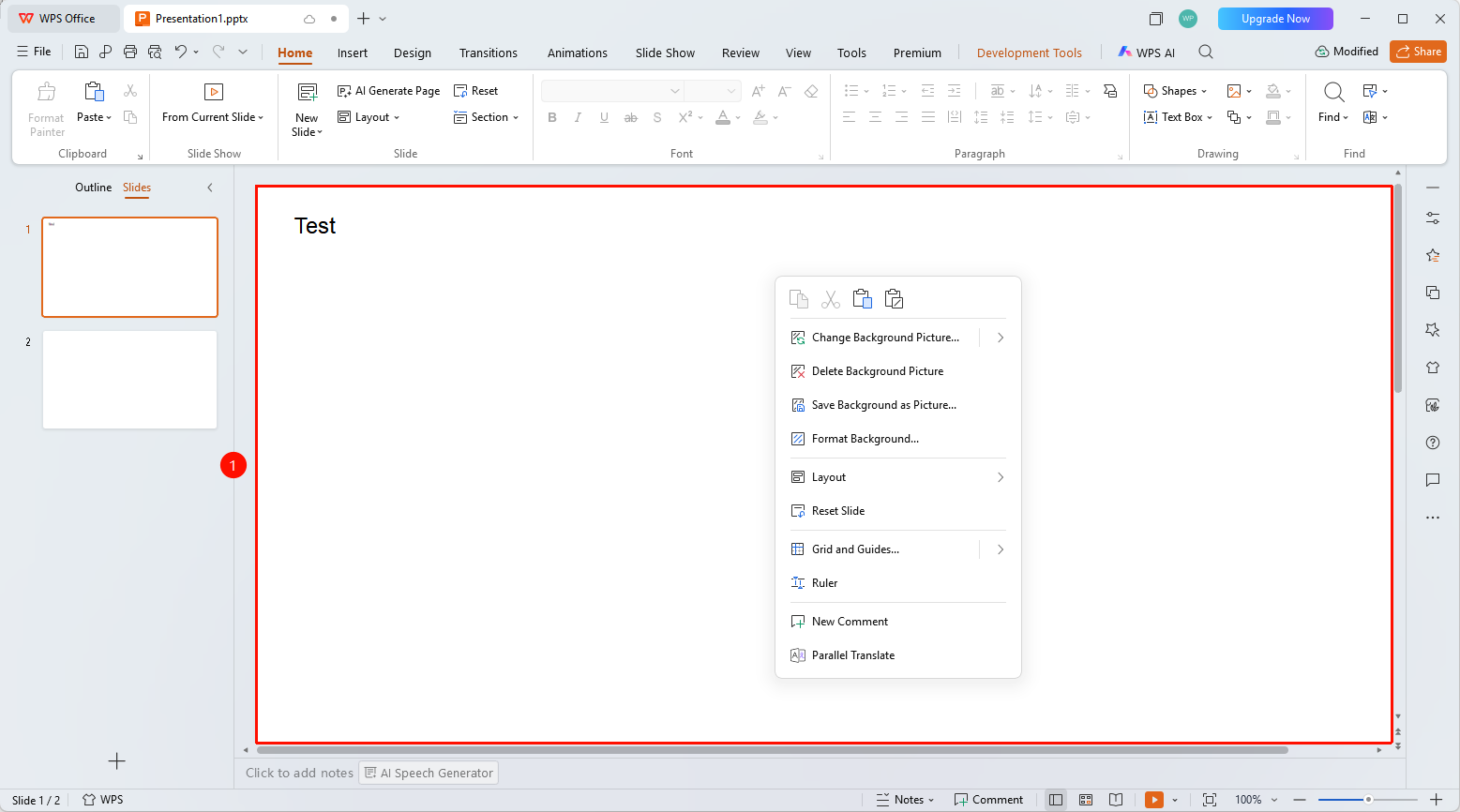Click the Save icon in quick access toolbar
The height and width of the screenshot is (812, 1460).
coord(82,53)
